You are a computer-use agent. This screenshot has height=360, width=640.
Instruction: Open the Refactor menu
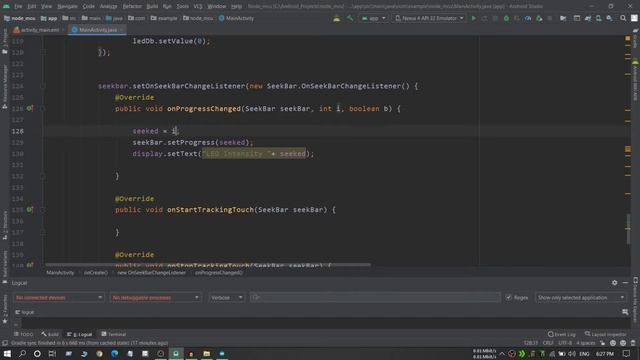(x=132, y=6)
